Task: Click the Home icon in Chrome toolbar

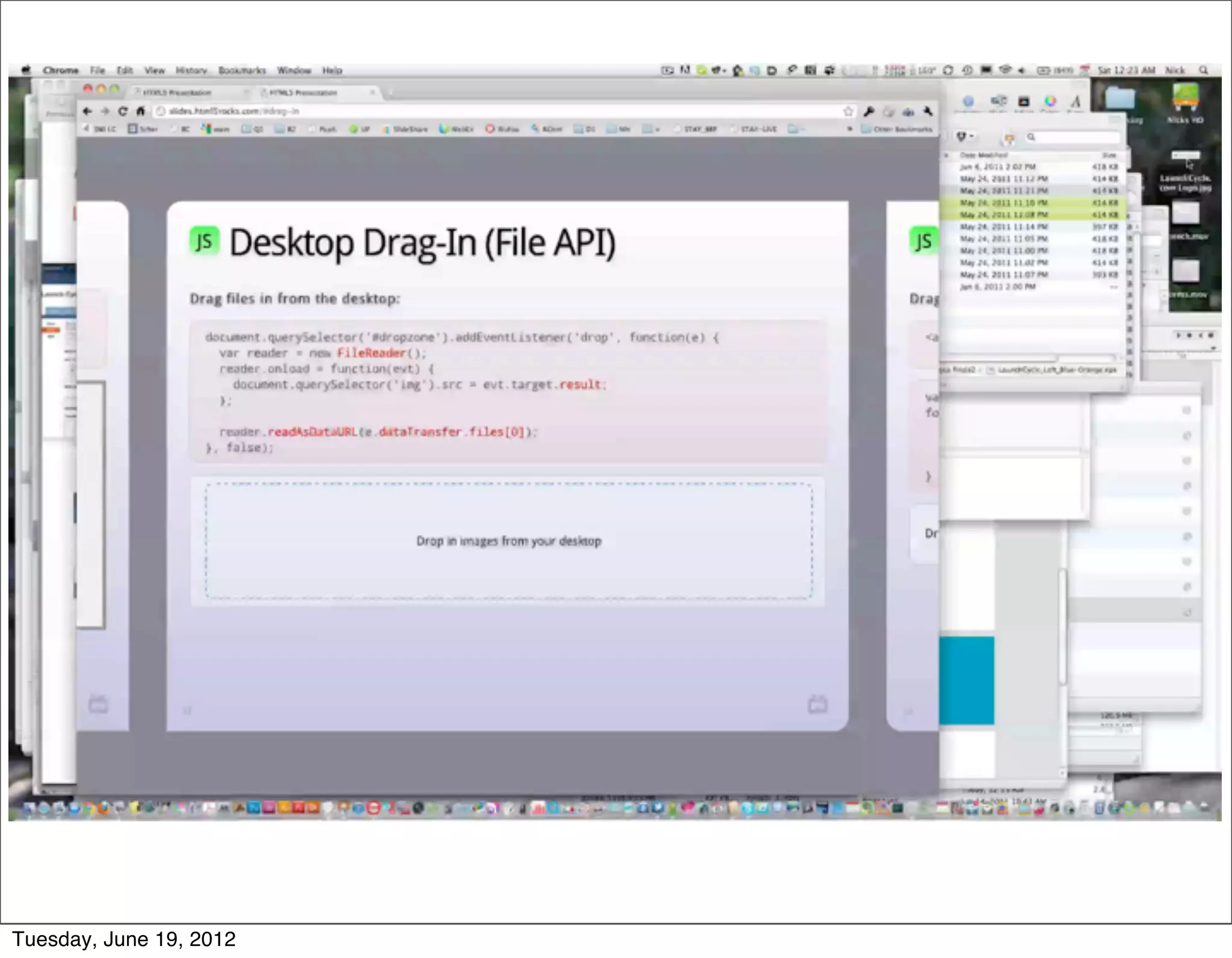Action: pyautogui.click(x=140, y=111)
